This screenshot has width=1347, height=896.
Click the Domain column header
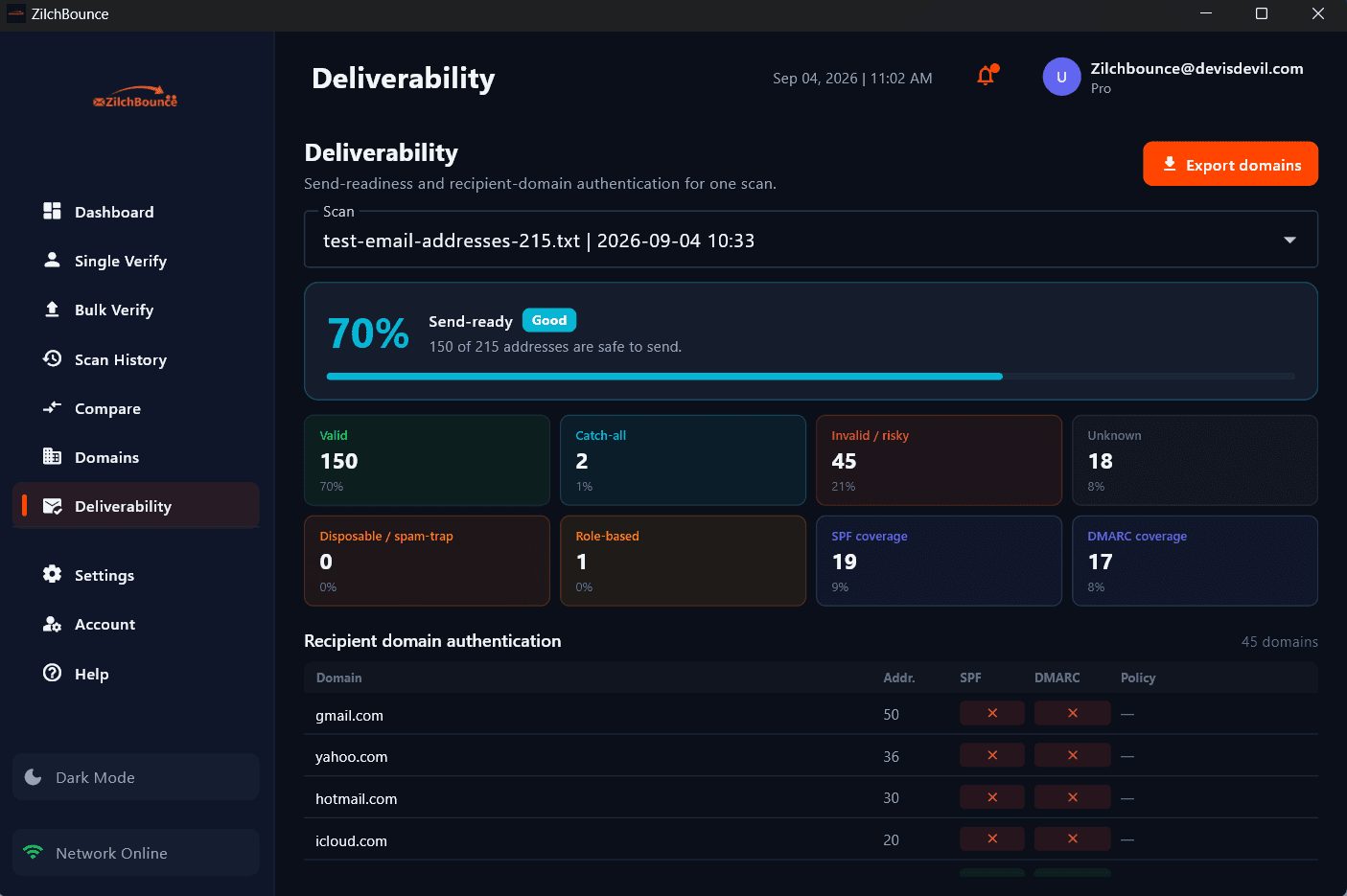[x=338, y=678]
